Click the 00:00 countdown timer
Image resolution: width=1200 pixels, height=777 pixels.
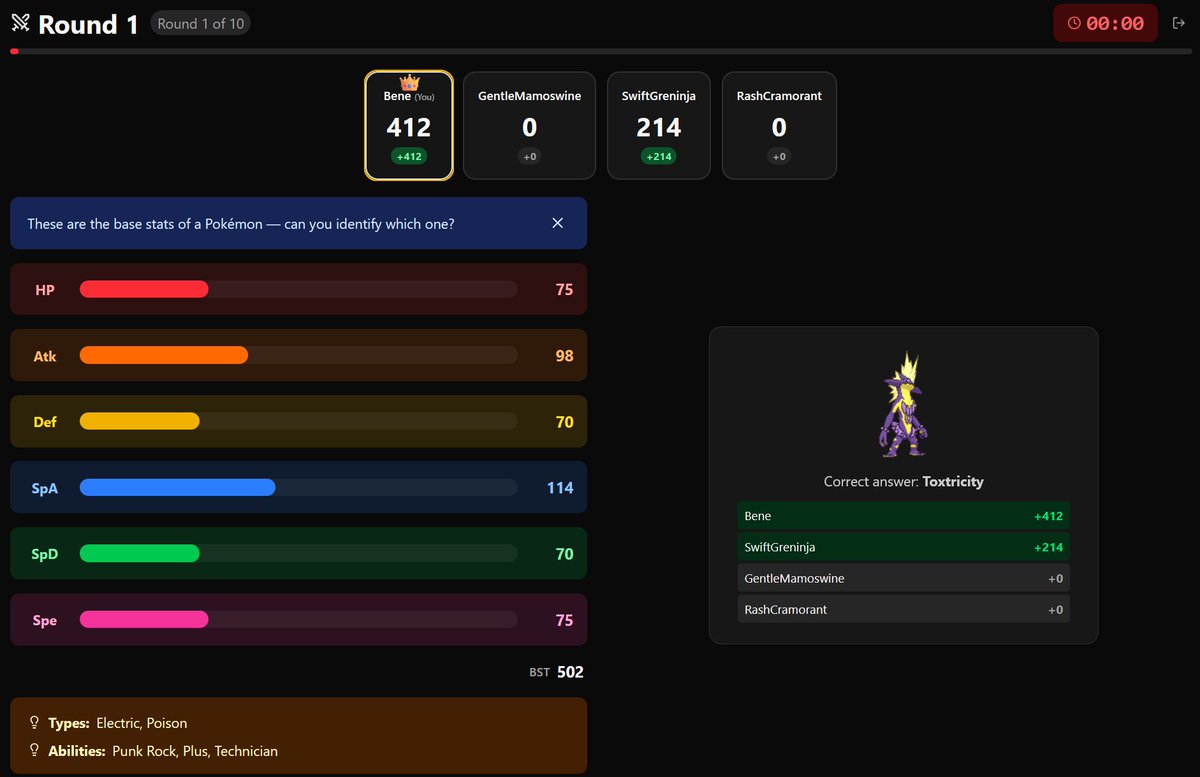[1105, 23]
